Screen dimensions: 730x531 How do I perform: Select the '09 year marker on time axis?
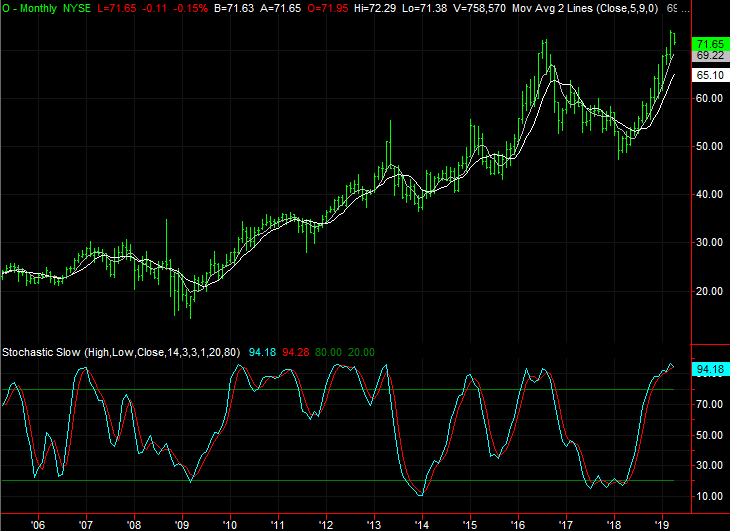[182, 523]
